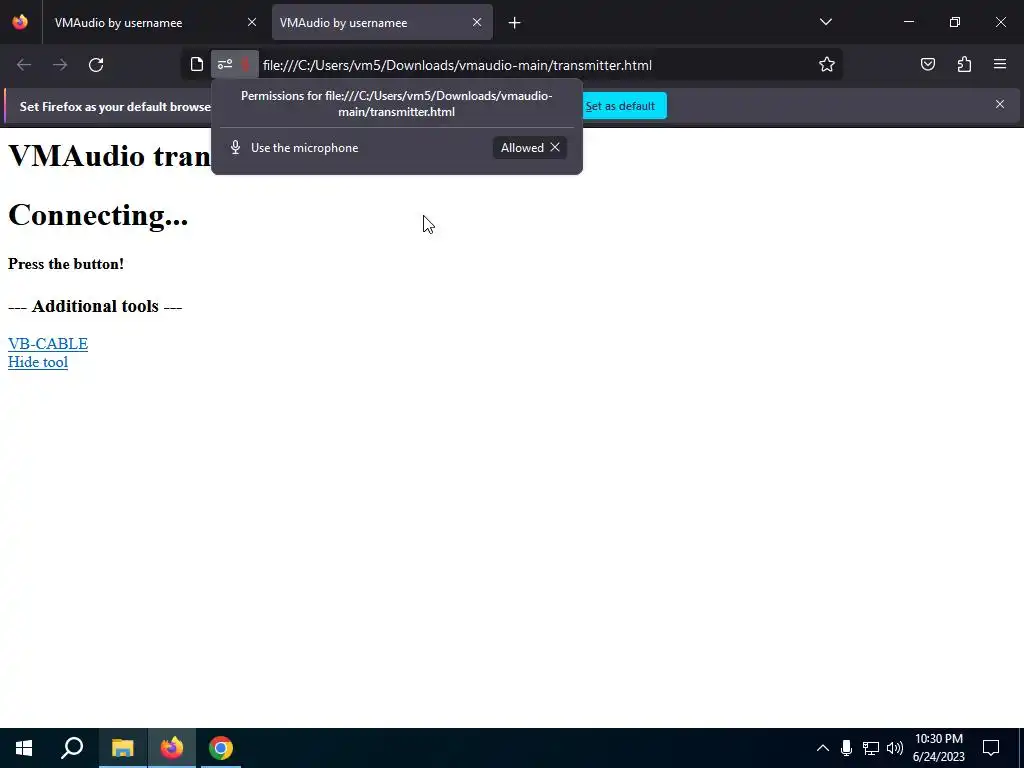Click the Connecting... heading text

point(98,215)
